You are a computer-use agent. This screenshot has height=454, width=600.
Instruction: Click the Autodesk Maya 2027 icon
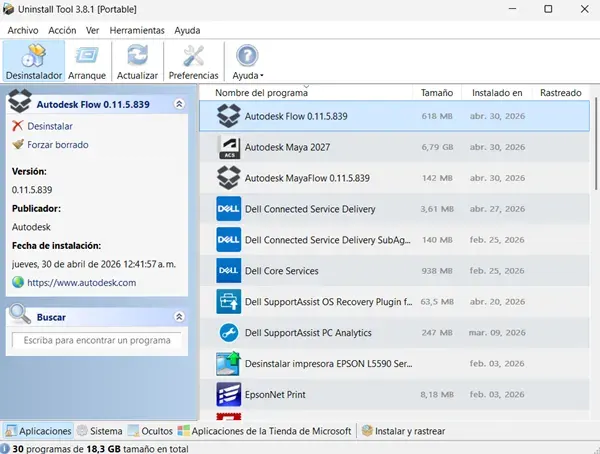pos(228,147)
